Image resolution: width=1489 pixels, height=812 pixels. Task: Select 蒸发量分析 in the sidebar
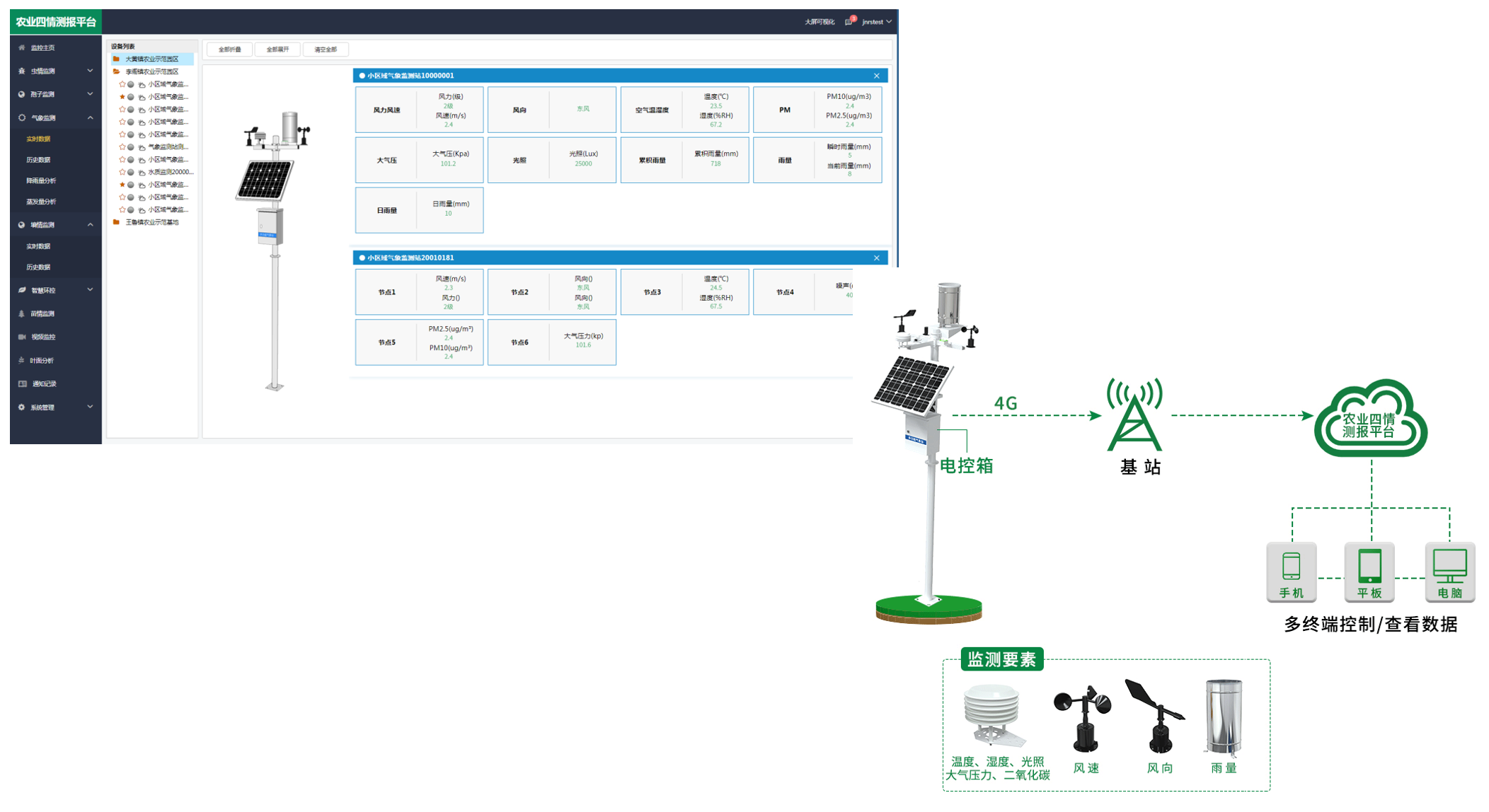tap(41, 202)
